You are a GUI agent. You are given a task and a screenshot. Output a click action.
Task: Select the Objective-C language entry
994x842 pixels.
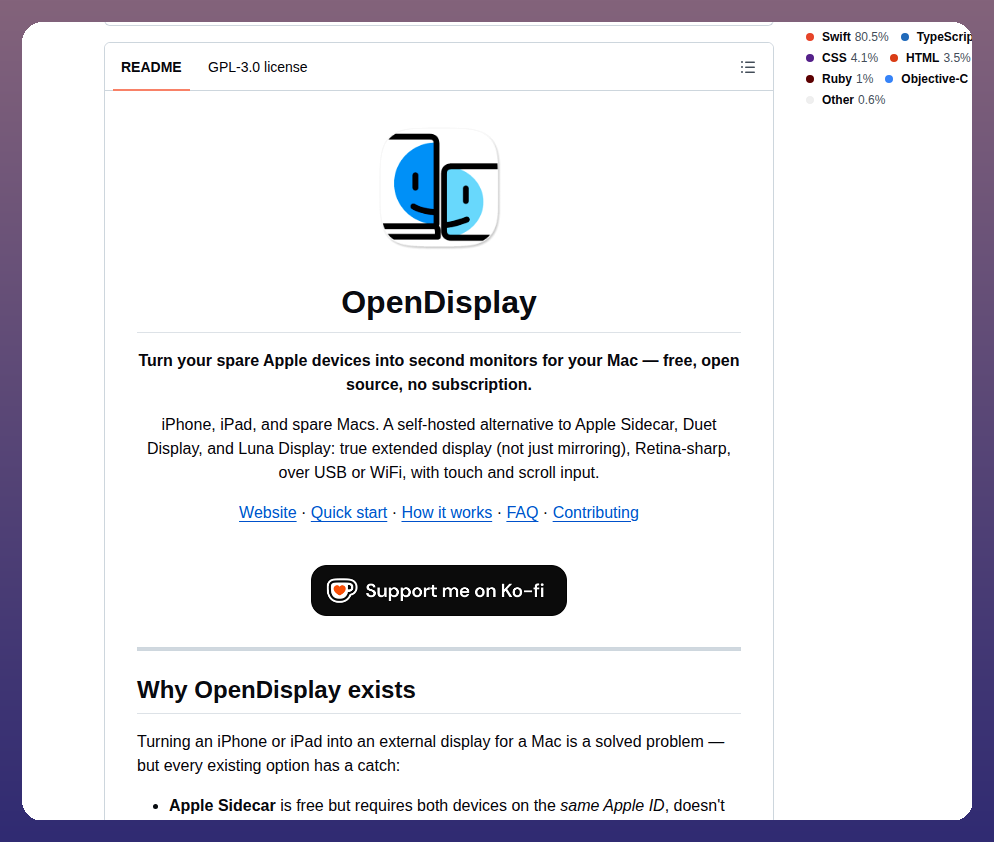click(927, 79)
